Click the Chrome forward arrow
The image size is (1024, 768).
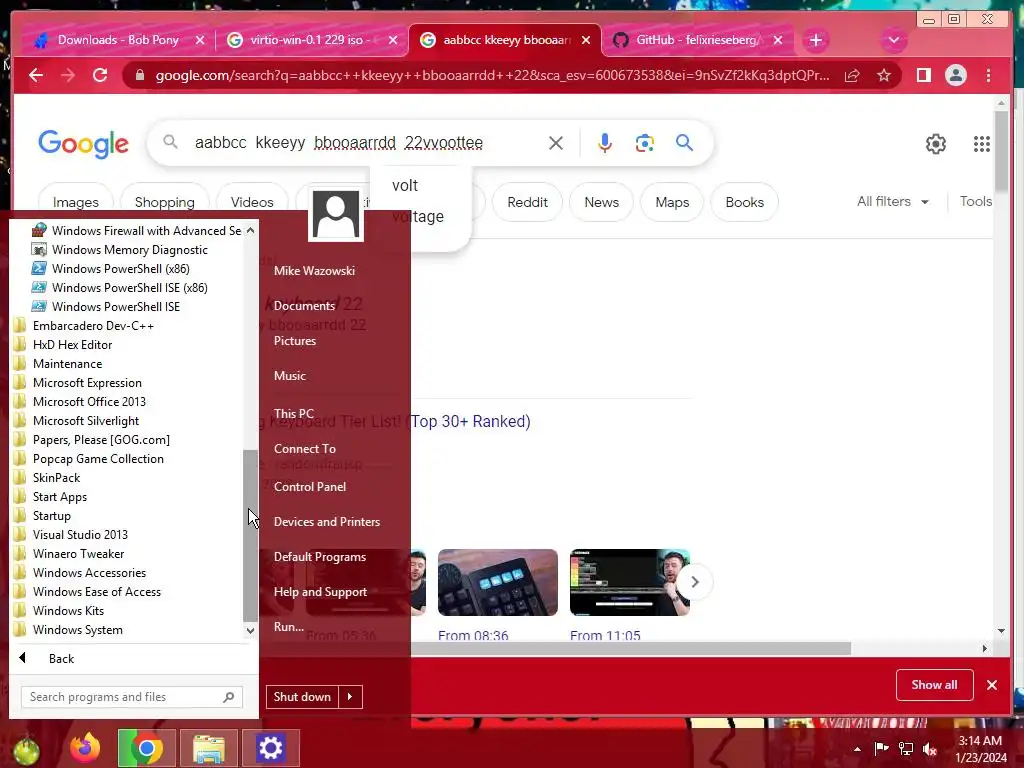tap(68, 75)
